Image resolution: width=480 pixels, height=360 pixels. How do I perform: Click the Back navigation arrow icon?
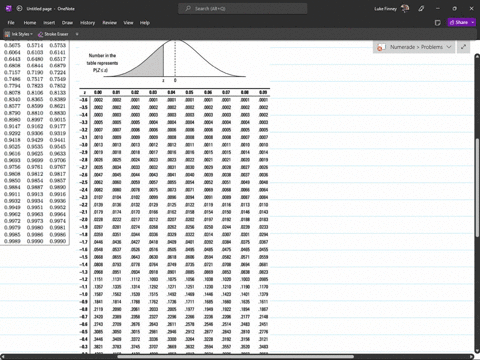(19, 9)
